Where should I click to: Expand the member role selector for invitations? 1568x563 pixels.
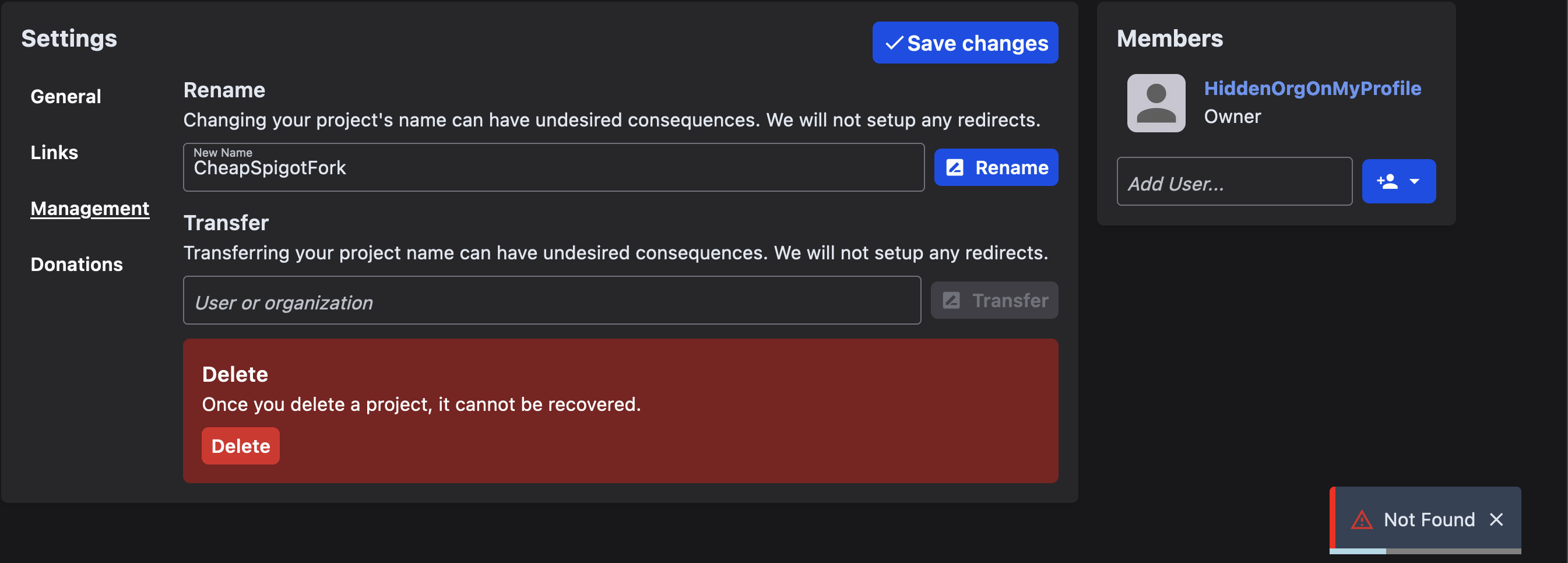click(x=1414, y=180)
